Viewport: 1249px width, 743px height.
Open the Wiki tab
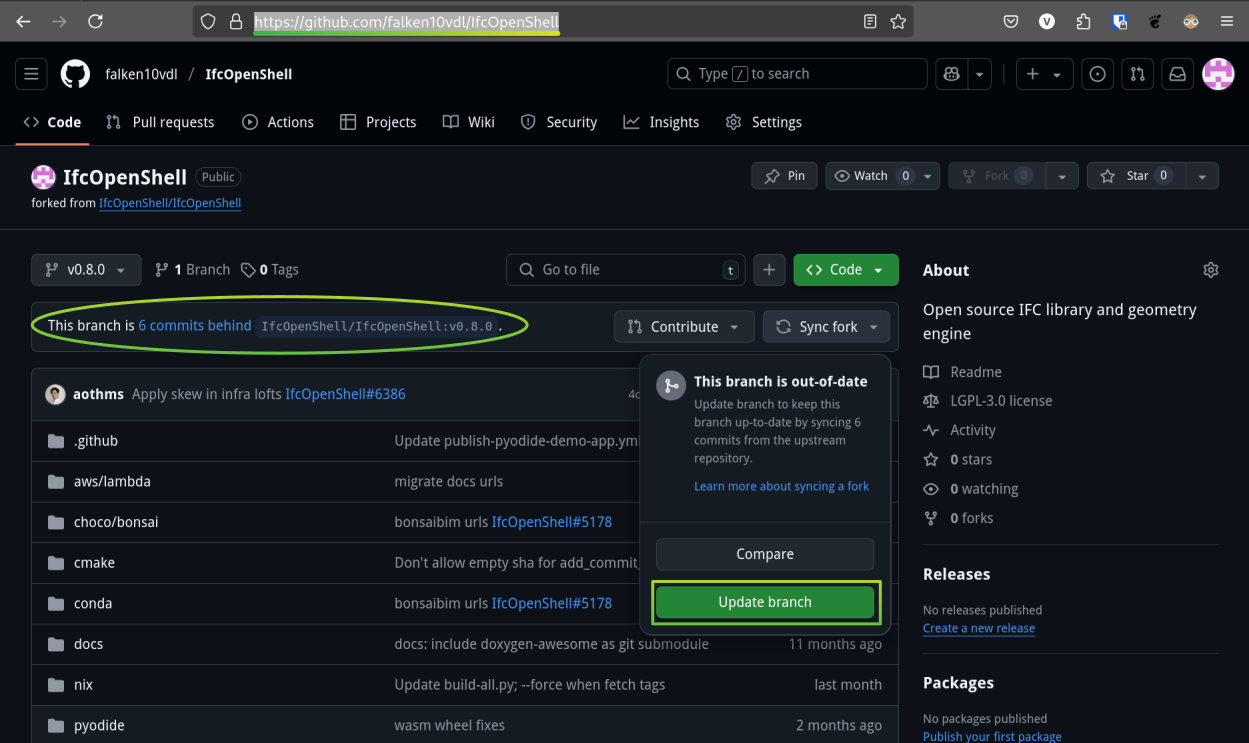tap(469, 122)
